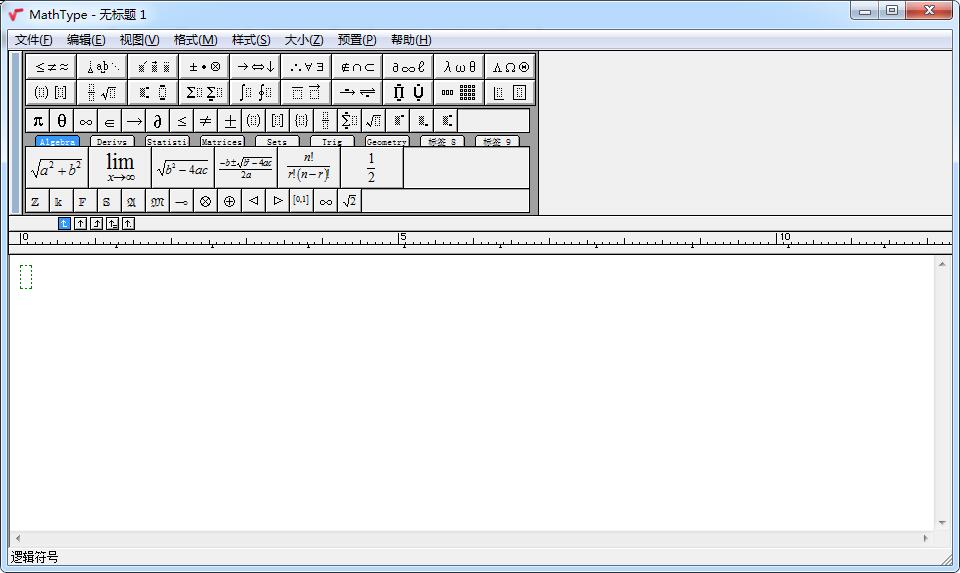
Task: Insert the plus-minus symbol in small bar
Action: coord(230,121)
